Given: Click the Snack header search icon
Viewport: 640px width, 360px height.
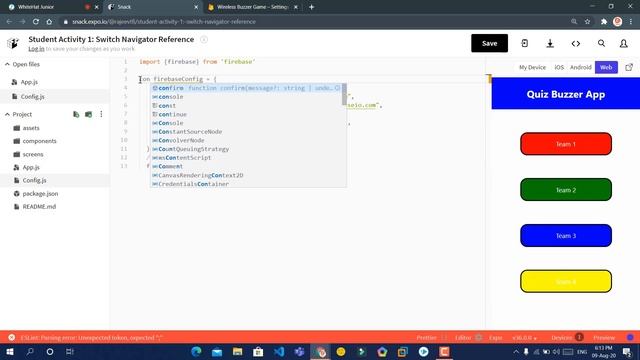Looking at the screenshot, I should point(601,43).
